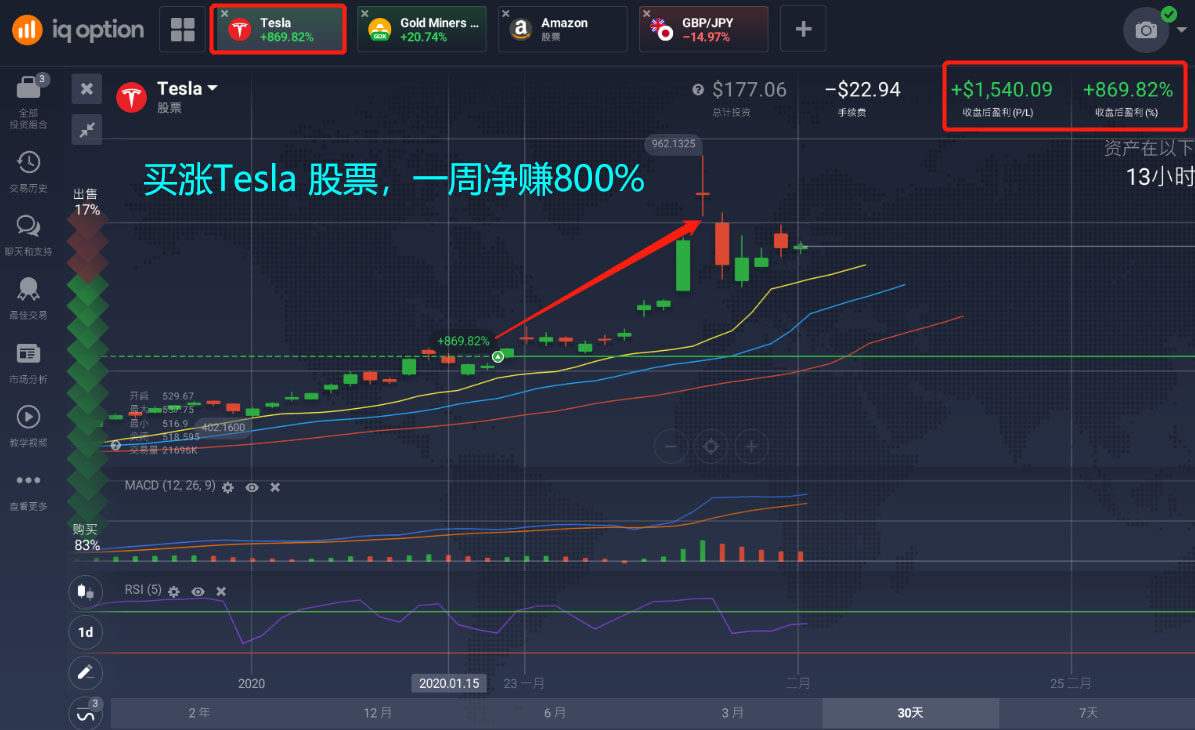Open RSI indicator settings gear
The width and height of the screenshot is (1195, 730).
pyautogui.click(x=174, y=592)
